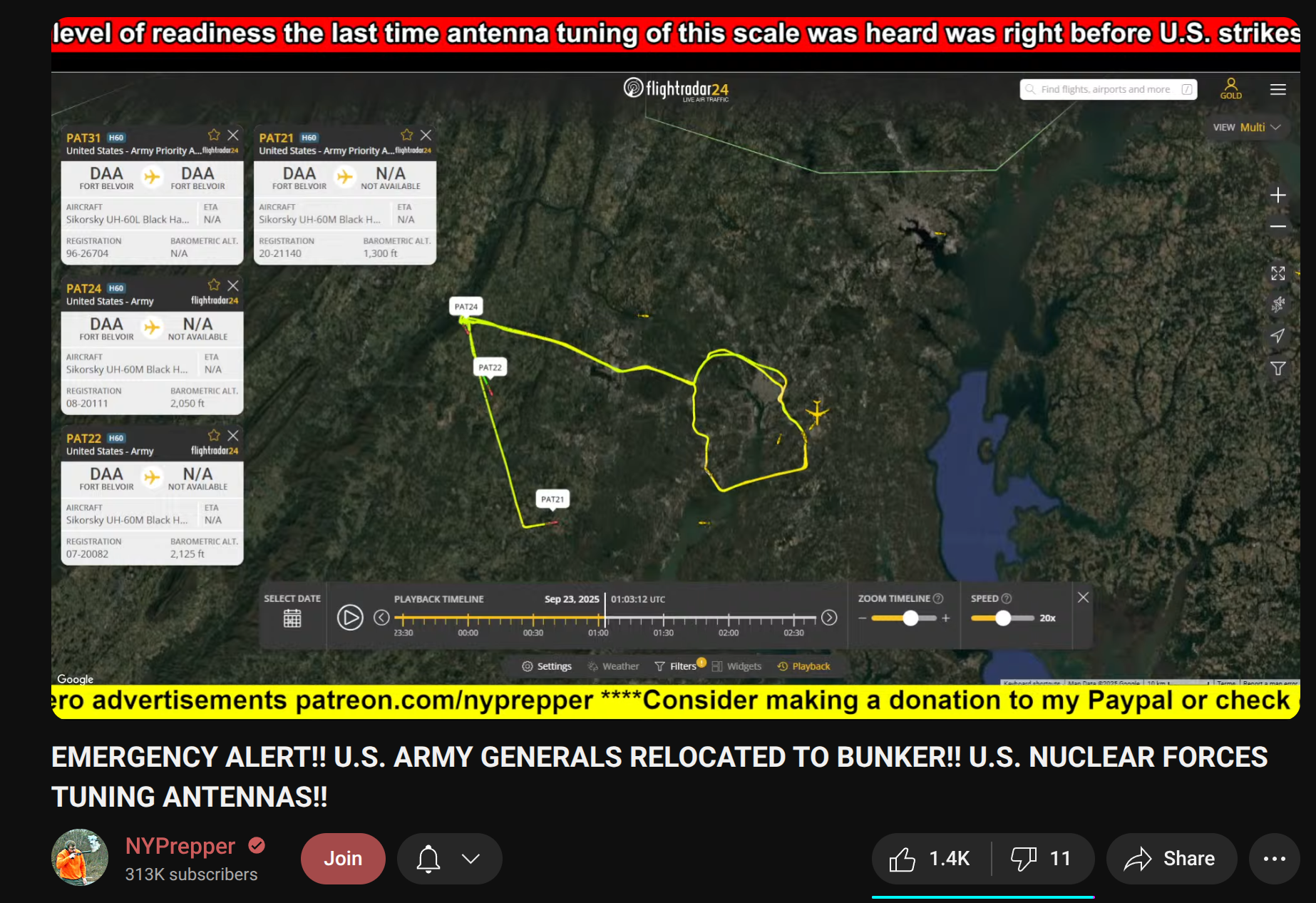Viewport: 1316px width, 903px height.
Task: Click the Share button
Action: 1170,859
